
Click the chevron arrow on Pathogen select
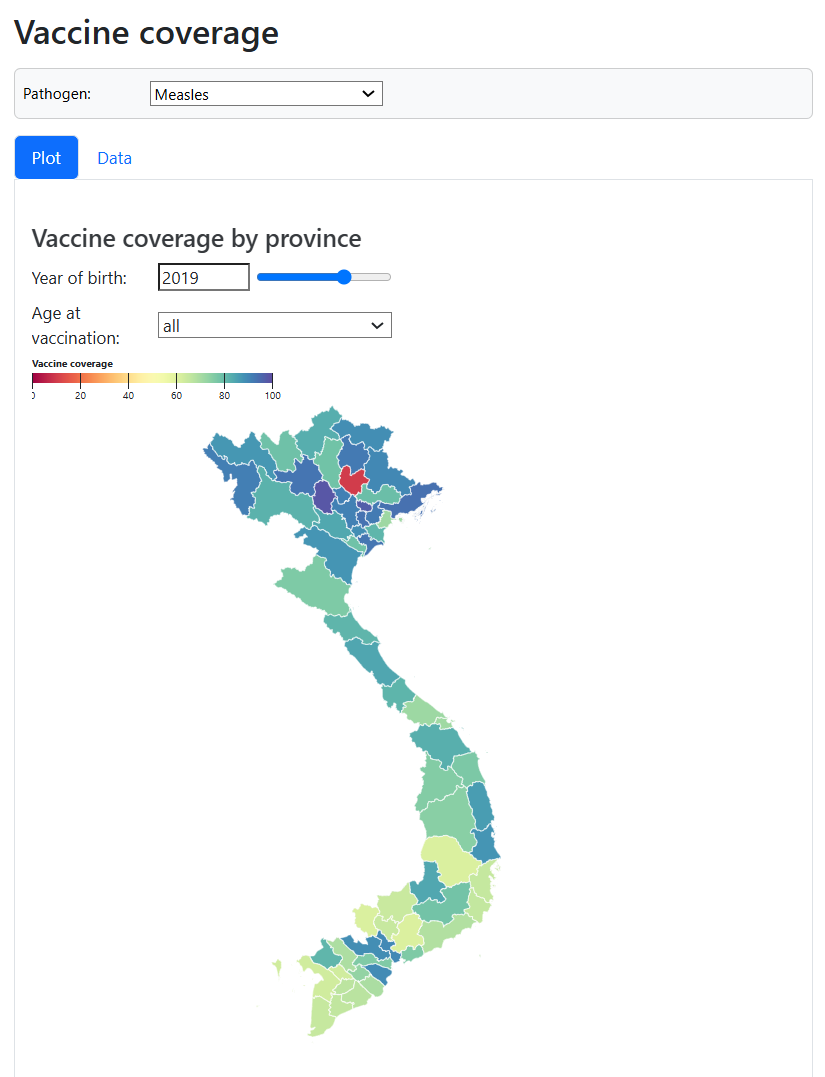[369, 94]
